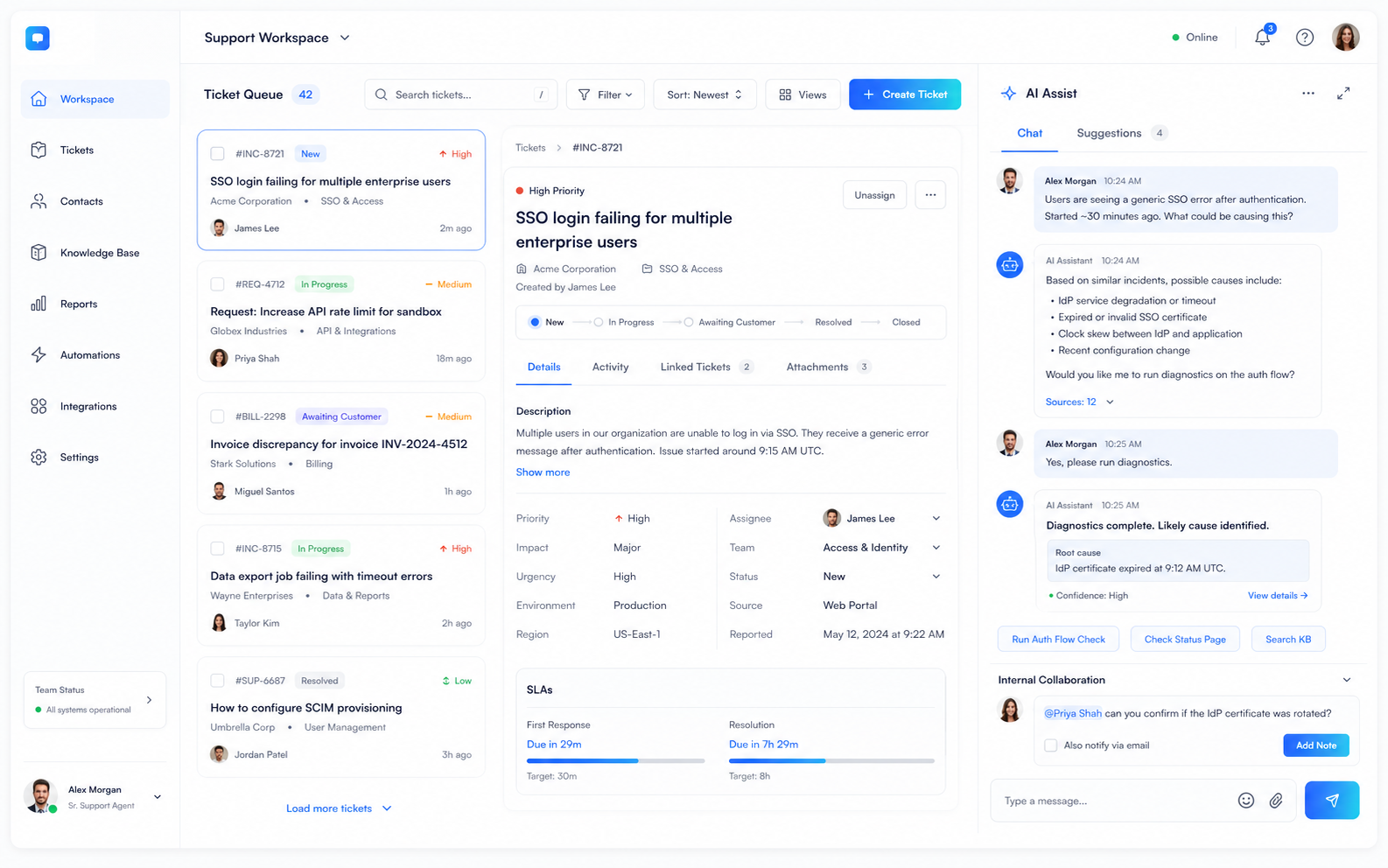This screenshot has height=868, width=1388.
Task: Open Assignee James Lee dropdown
Action: click(x=882, y=519)
